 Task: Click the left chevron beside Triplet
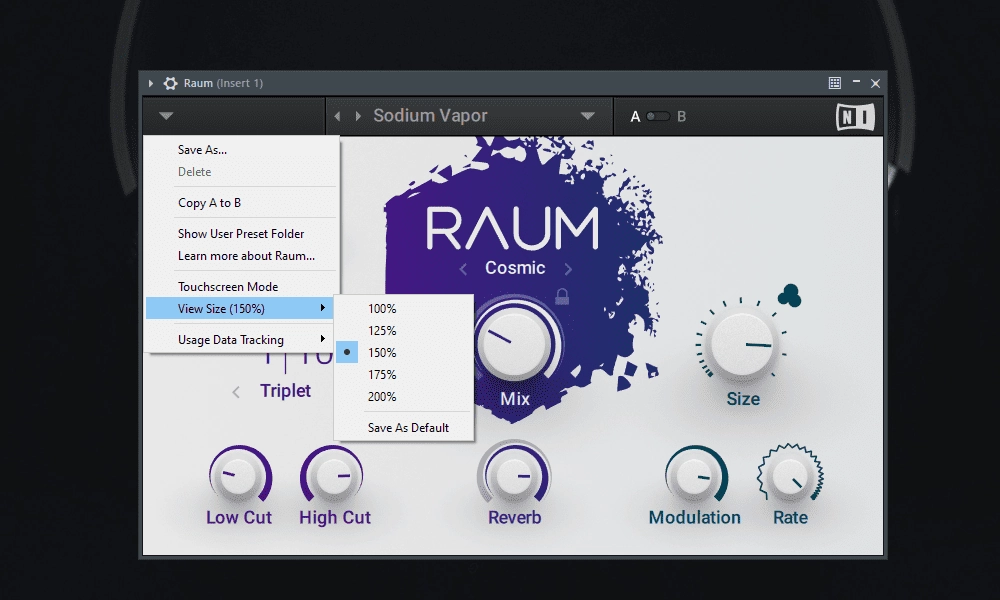(x=236, y=392)
